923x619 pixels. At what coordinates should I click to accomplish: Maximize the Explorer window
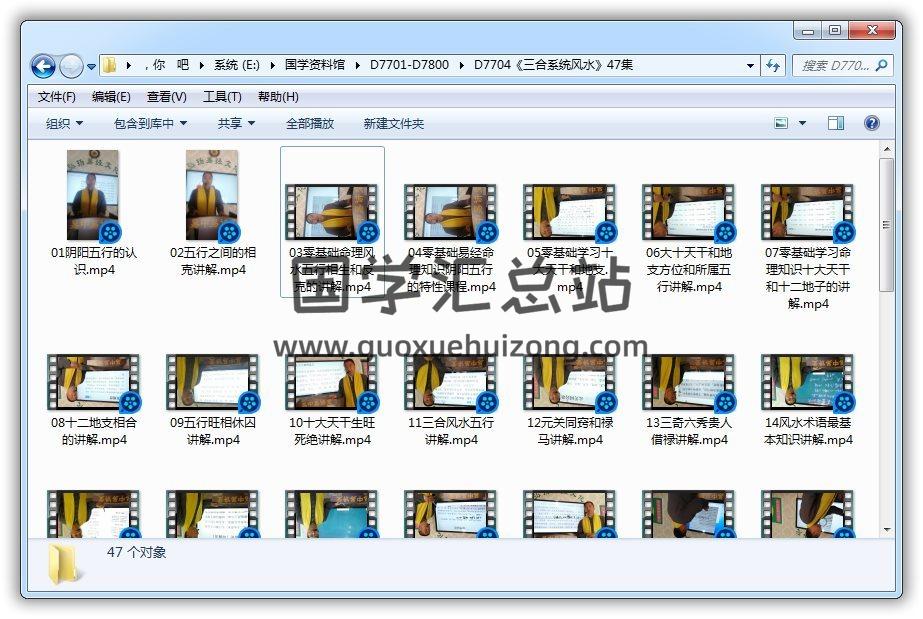pos(835,31)
